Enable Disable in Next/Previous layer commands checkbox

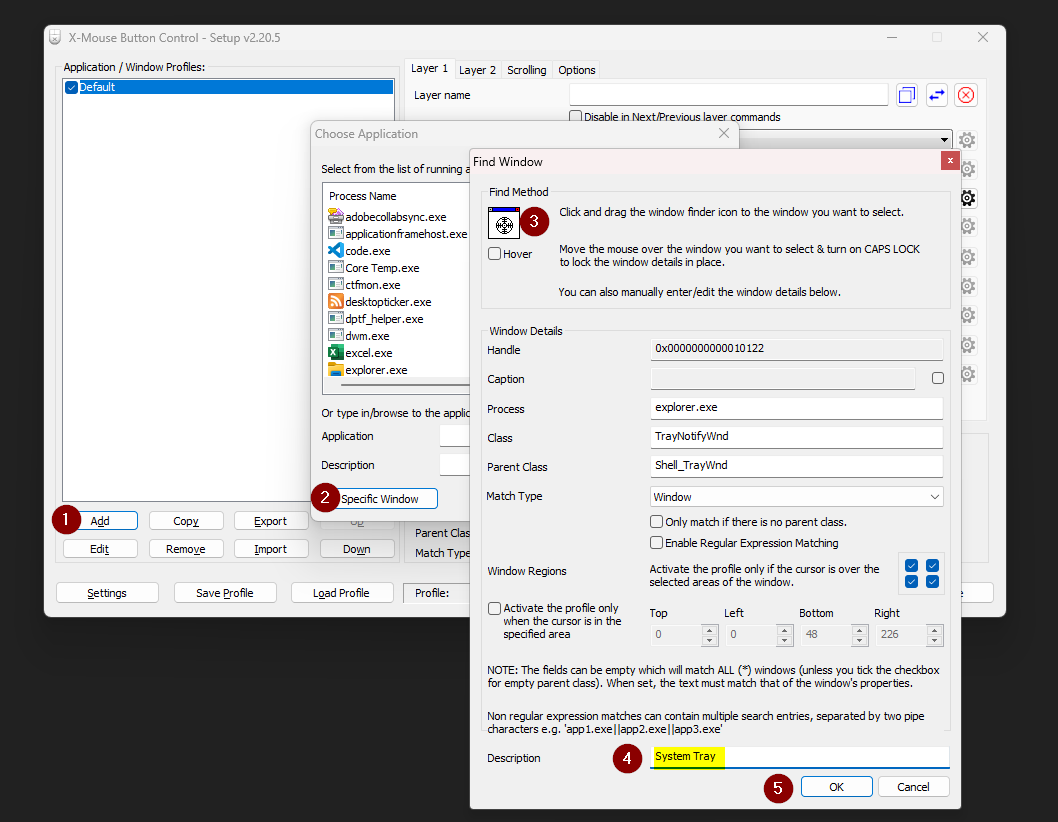pos(576,116)
